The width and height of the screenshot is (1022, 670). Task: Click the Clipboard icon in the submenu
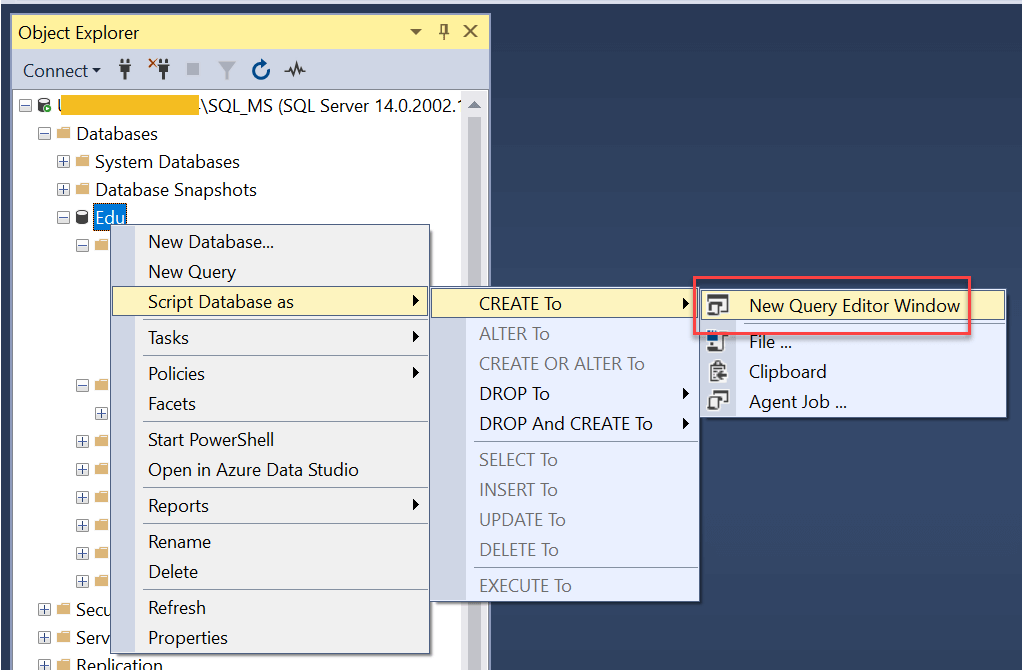(718, 372)
